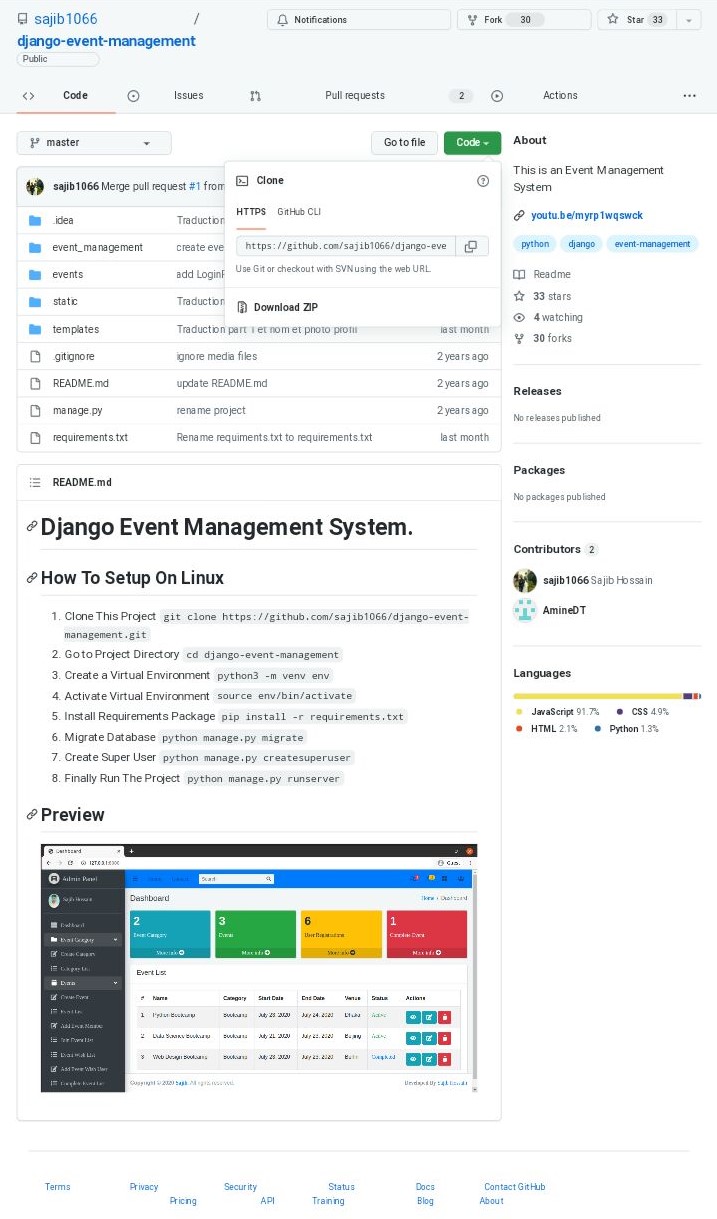Click the HTML 2.1% language entry
Screen dimensions: 717x1219
pyautogui.click(x=546, y=729)
